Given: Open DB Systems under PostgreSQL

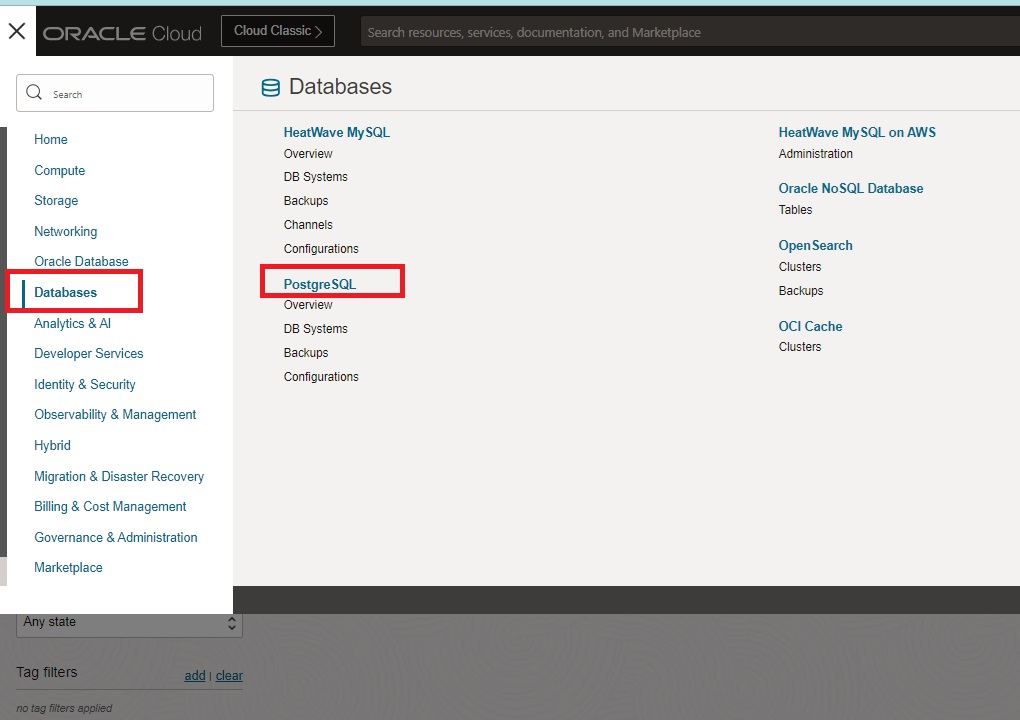Looking at the screenshot, I should coord(315,329).
